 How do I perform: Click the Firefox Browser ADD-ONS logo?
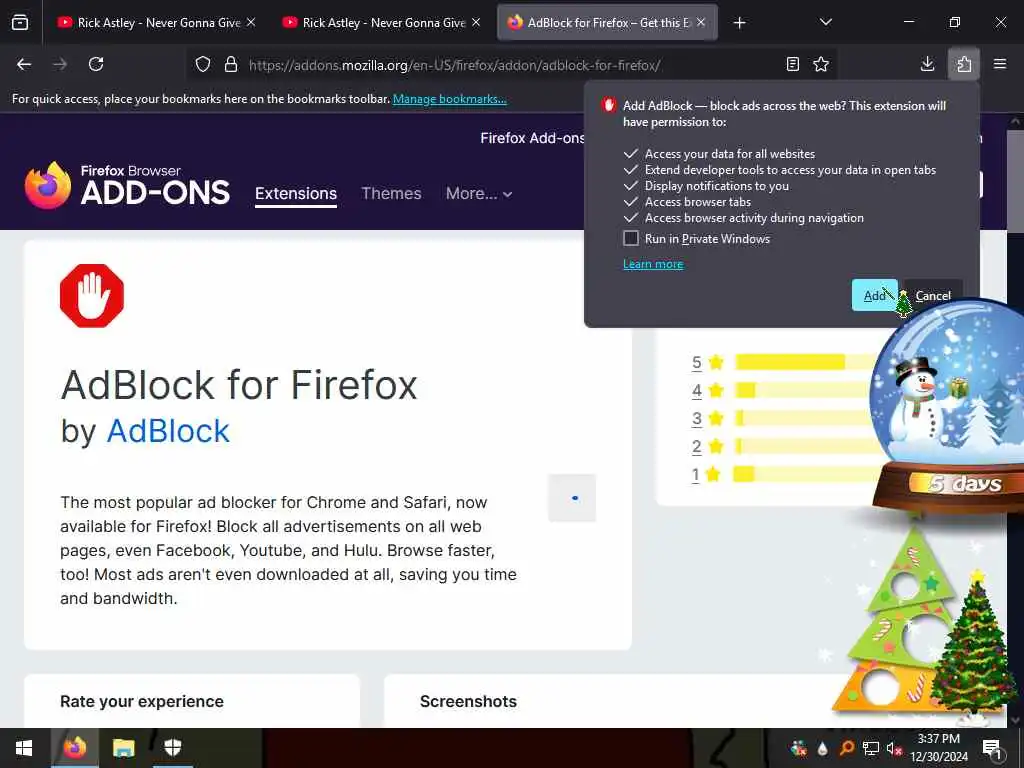pos(128,185)
